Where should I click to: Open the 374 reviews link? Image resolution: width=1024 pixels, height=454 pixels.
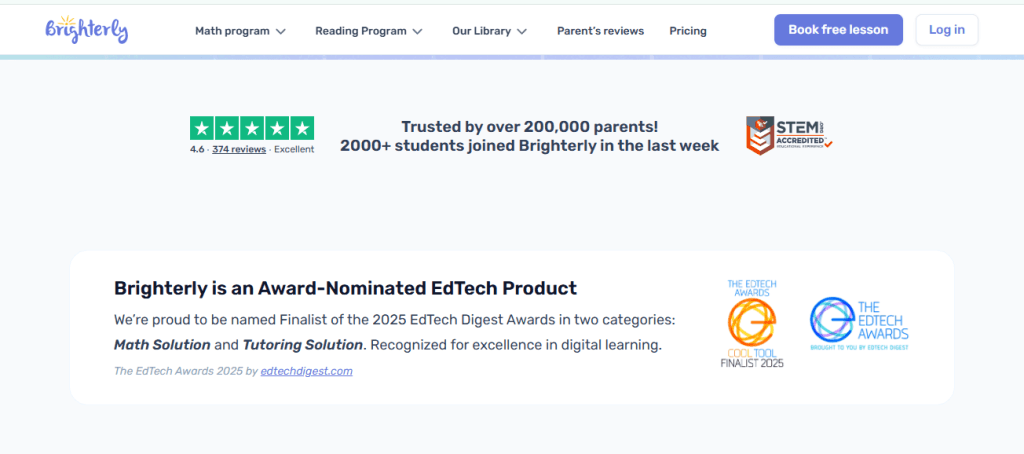(239, 149)
